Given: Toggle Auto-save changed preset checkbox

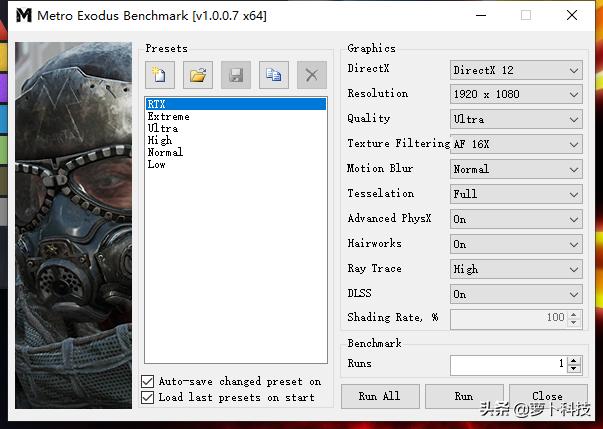Looking at the screenshot, I should point(147,382).
